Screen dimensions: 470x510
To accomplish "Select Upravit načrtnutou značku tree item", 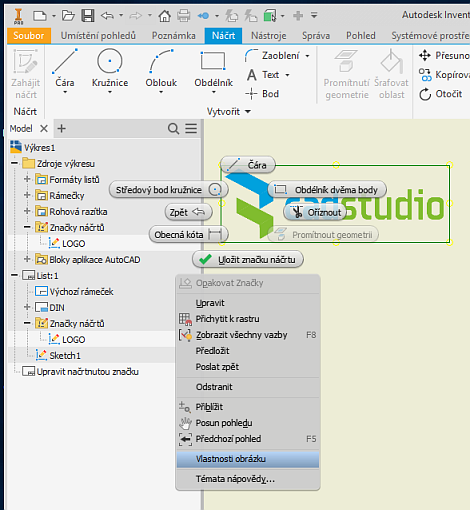I will point(80,372).
